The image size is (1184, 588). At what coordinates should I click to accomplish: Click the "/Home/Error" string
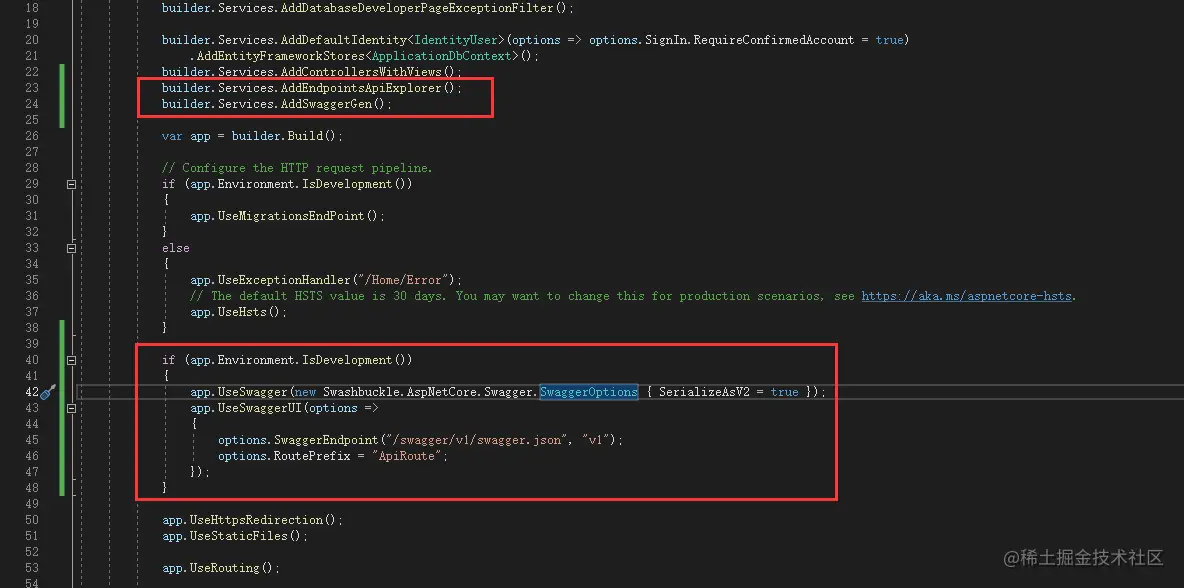point(406,280)
